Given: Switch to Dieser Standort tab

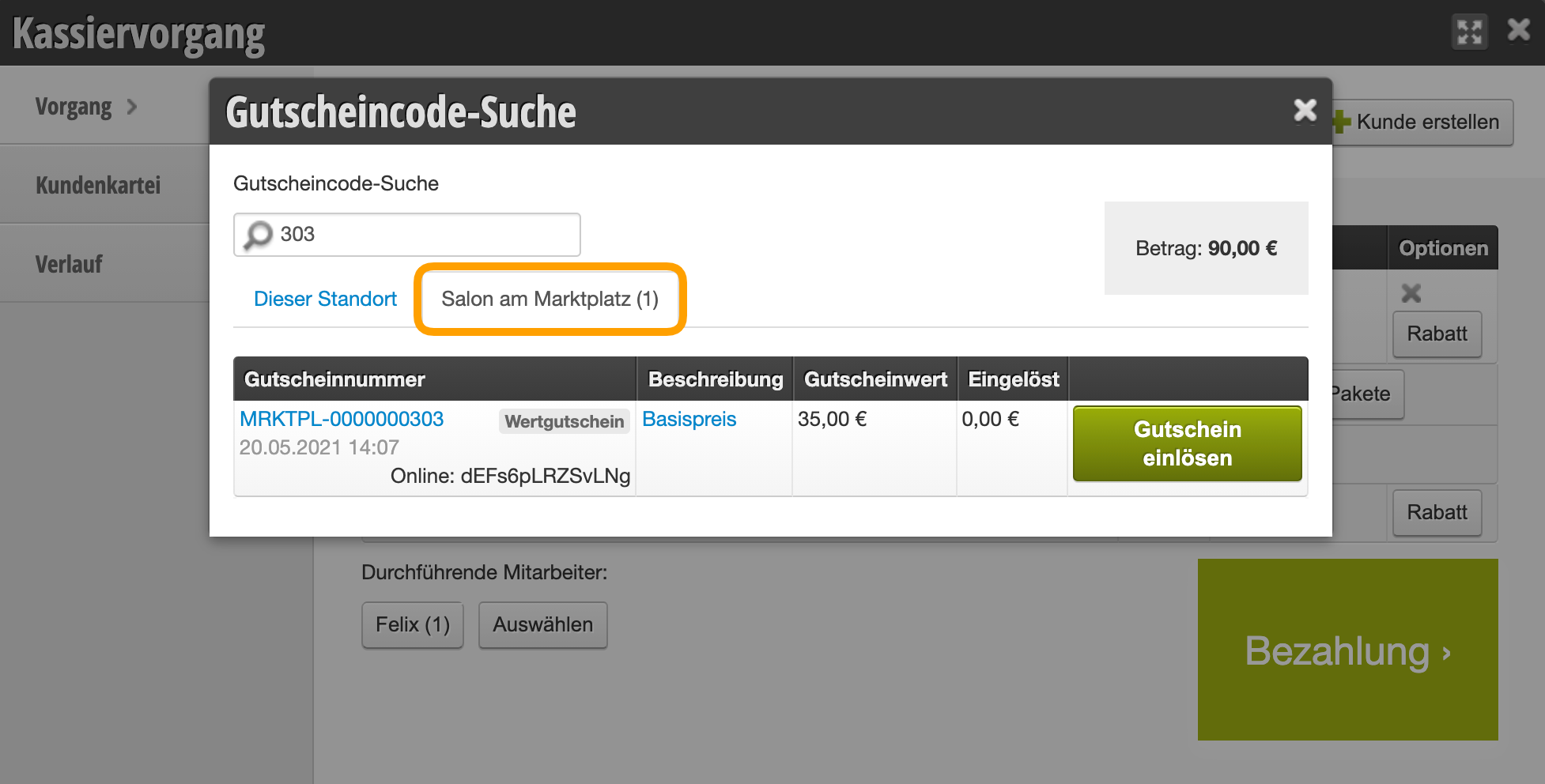Looking at the screenshot, I should click(325, 299).
